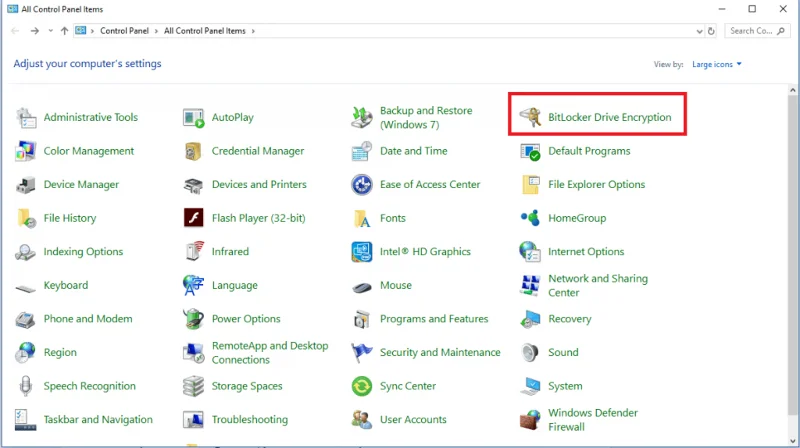This screenshot has height=448, width=800.
Task: Open Default Programs icon
Action: point(530,151)
